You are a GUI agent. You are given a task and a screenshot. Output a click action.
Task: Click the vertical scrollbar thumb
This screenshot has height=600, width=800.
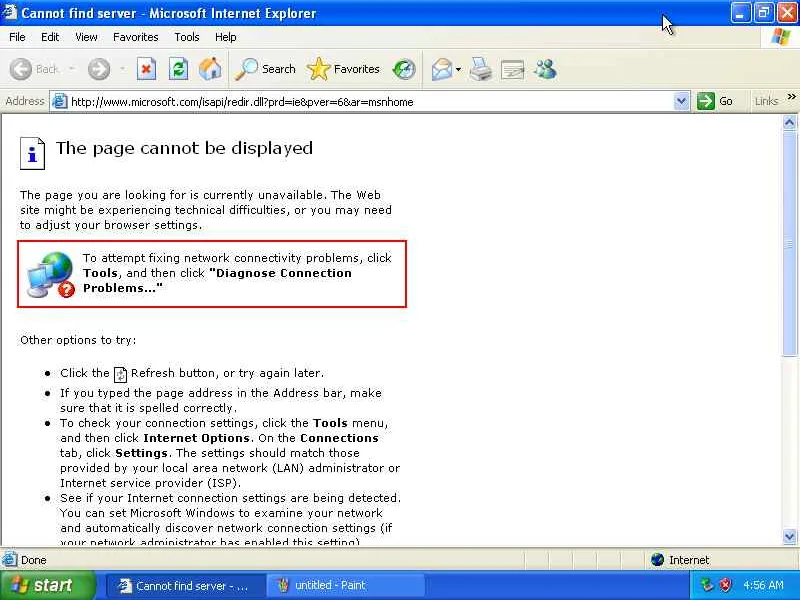pos(789,243)
